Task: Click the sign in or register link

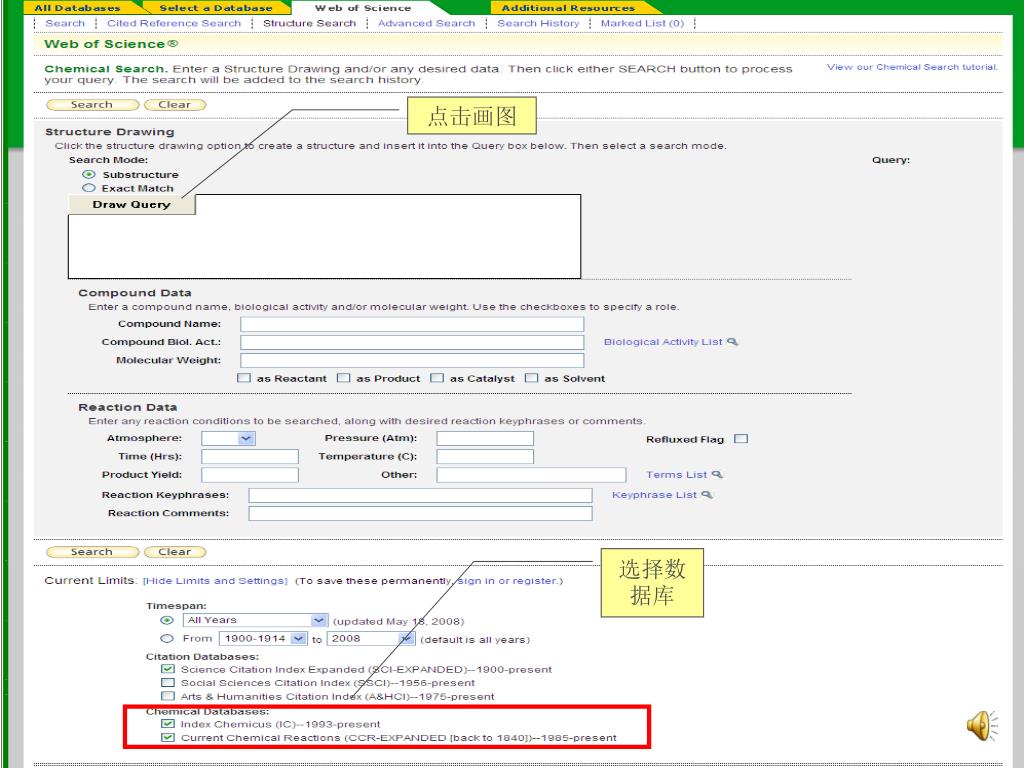Action: pos(507,581)
